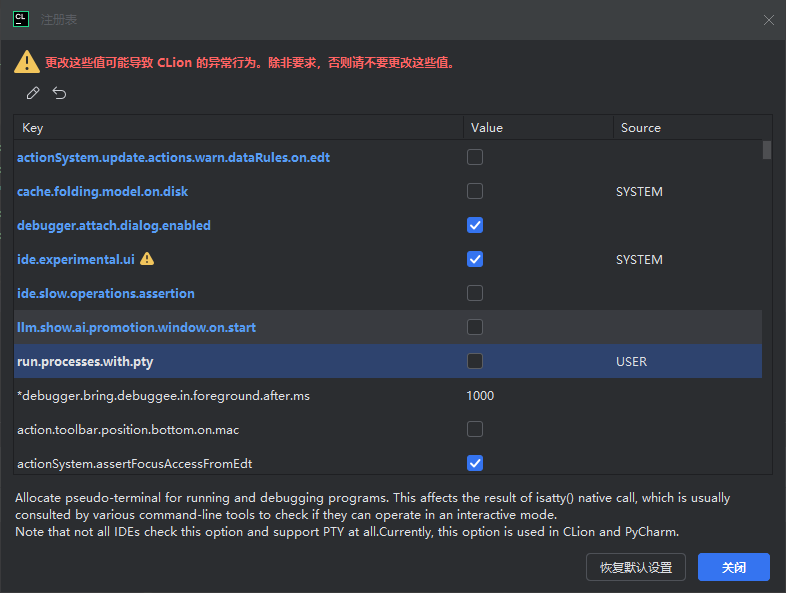This screenshot has width=786, height=593.
Task: Click the Key column header
Action: tap(239, 128)
